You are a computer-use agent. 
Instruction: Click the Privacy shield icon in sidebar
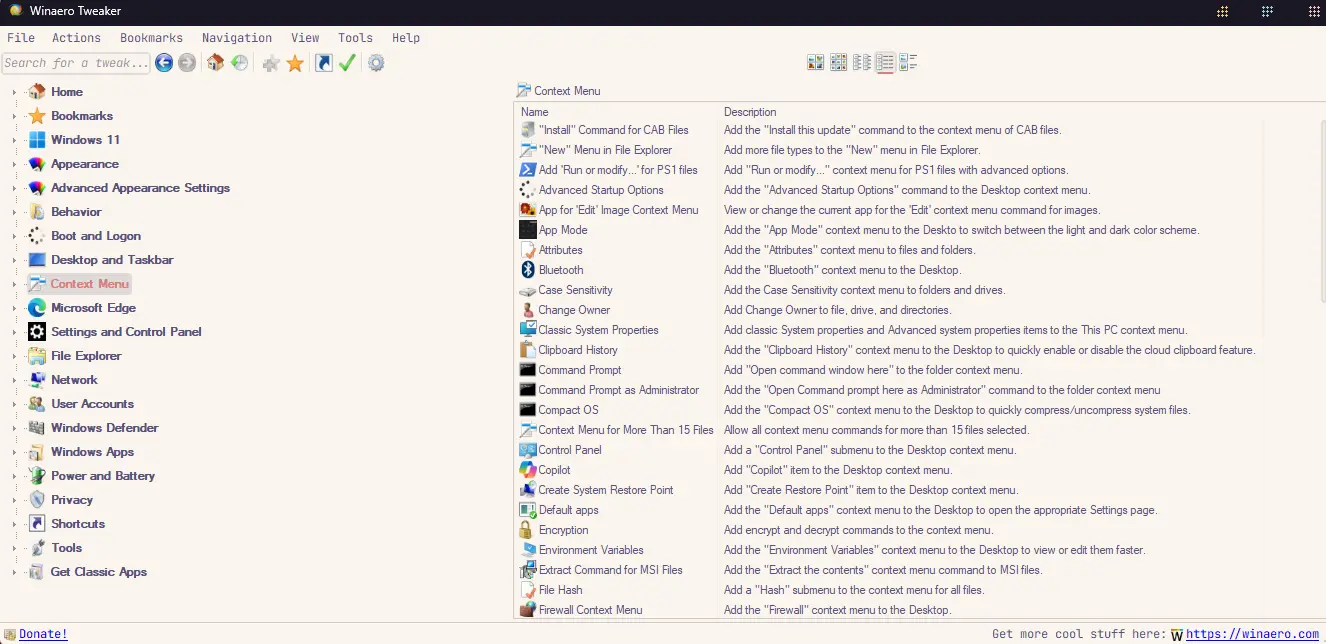[x=37, y=500]
